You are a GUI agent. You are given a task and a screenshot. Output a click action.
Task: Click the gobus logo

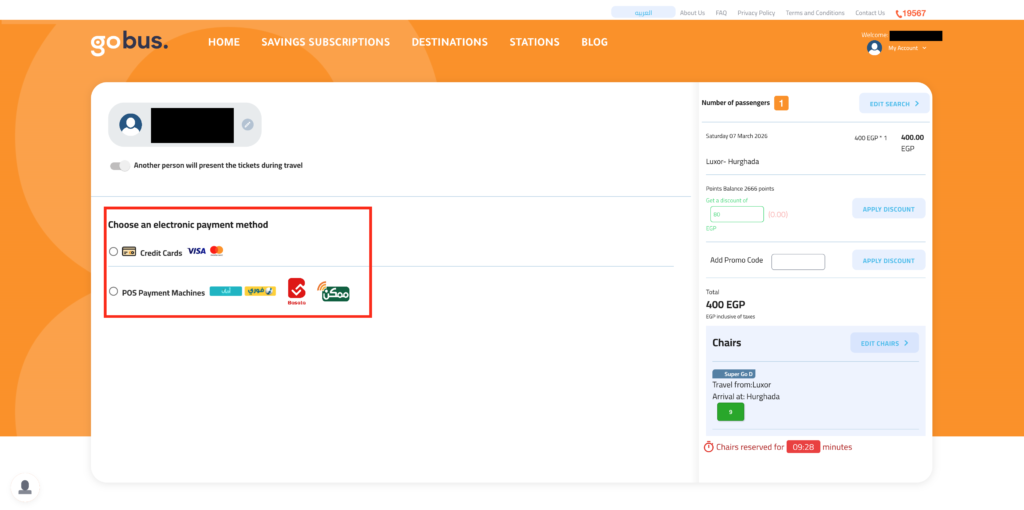coord(129,43)
